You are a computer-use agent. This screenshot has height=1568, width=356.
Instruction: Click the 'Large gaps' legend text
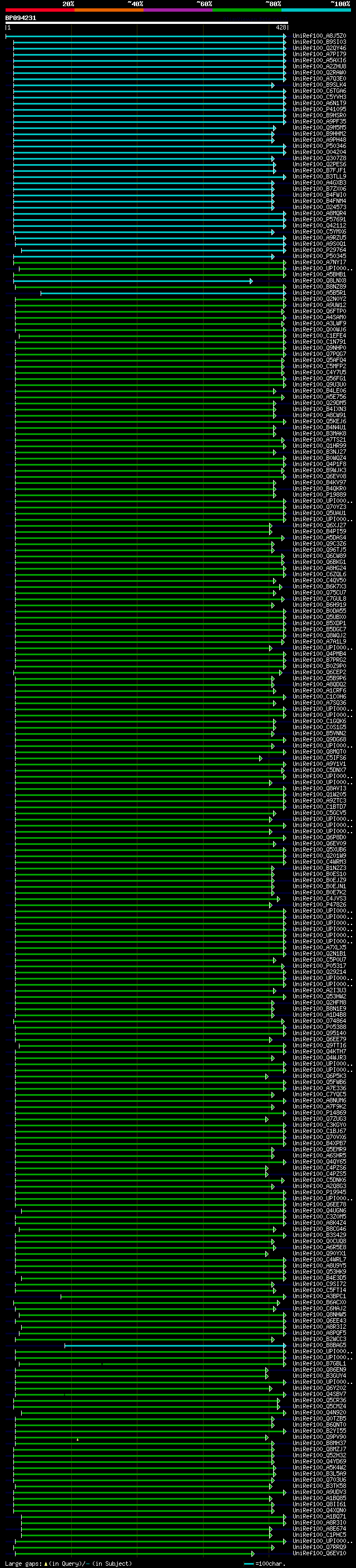pyautogui.click(x=23, y=1564)
